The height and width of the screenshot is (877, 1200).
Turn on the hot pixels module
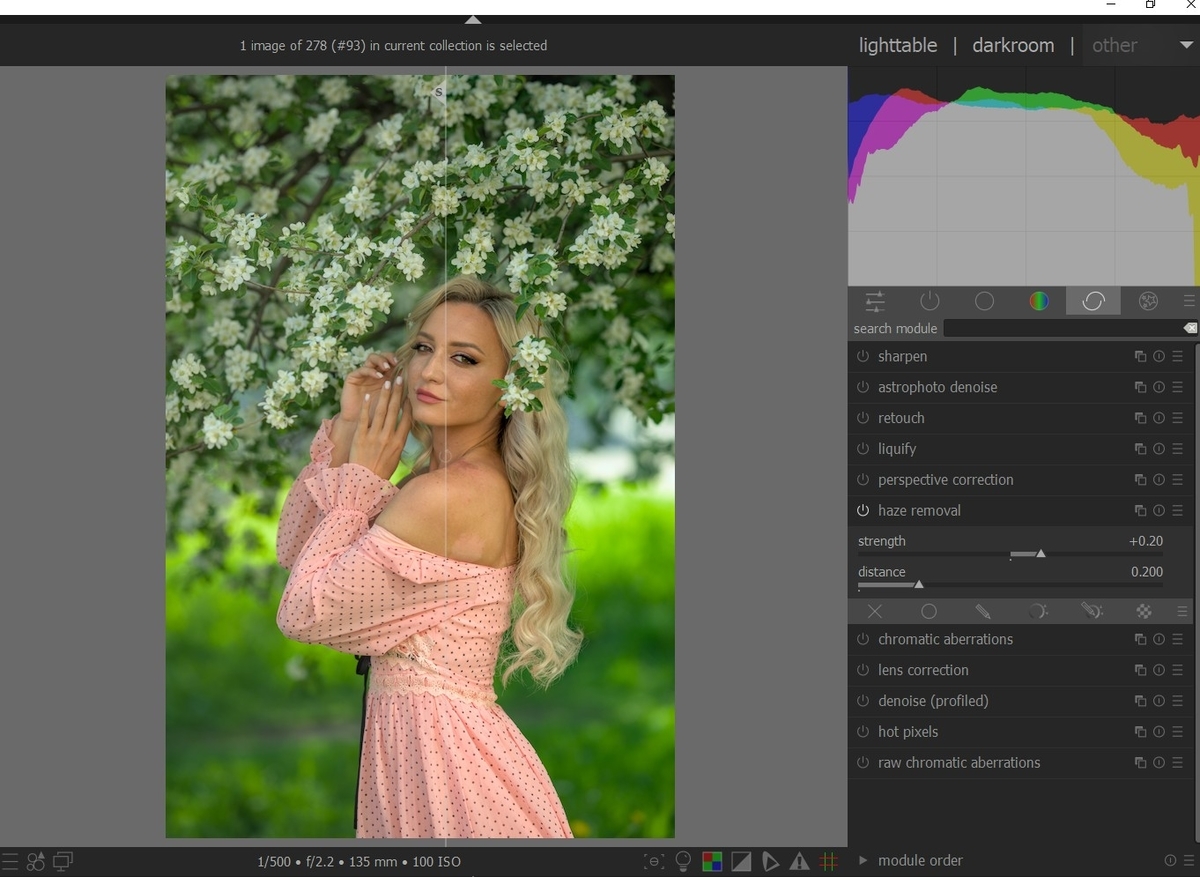863,732
